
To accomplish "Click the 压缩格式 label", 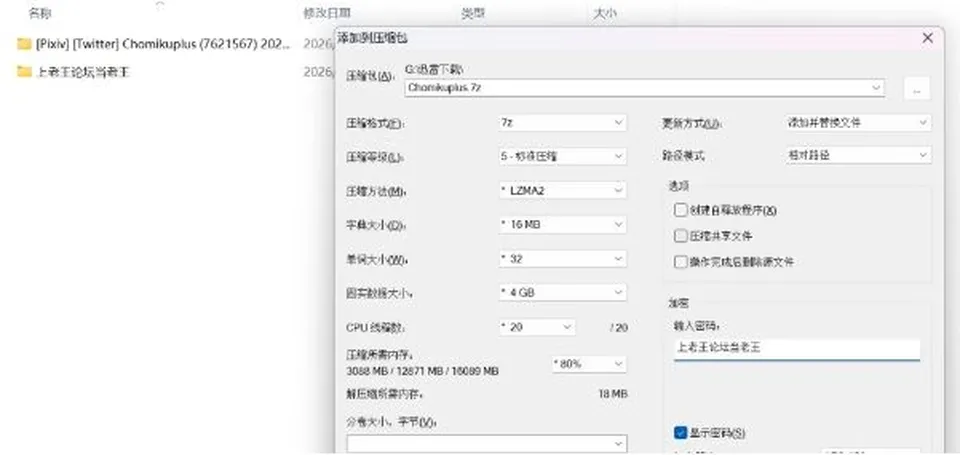I will 375,123.
